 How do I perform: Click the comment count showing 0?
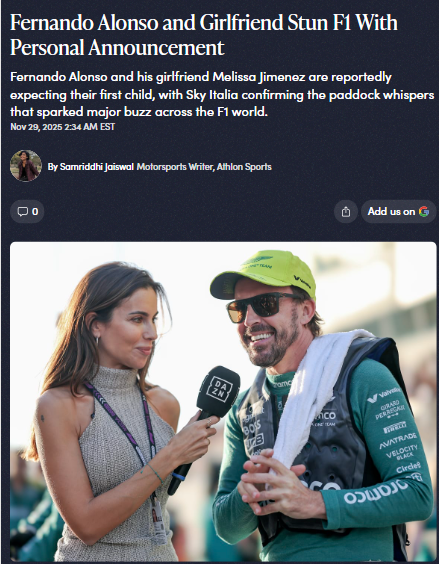point(35,212)
